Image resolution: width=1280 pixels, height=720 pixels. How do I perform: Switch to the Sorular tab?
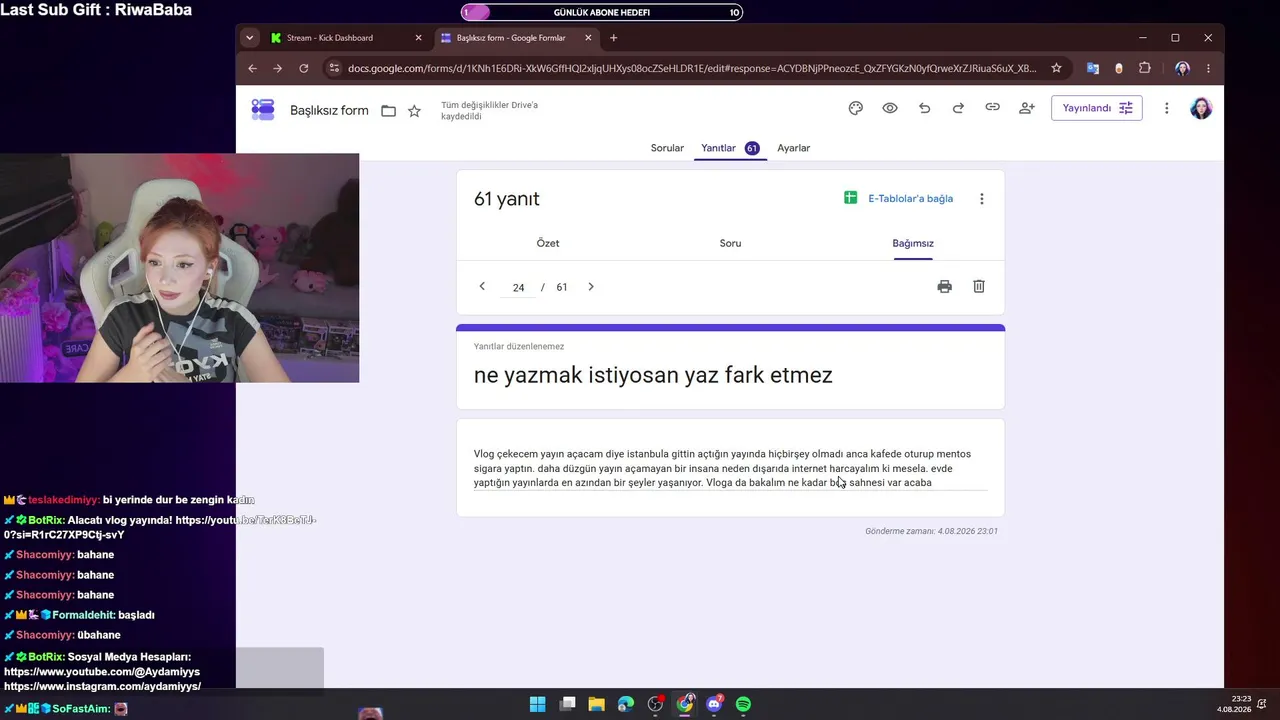point(667,148)
